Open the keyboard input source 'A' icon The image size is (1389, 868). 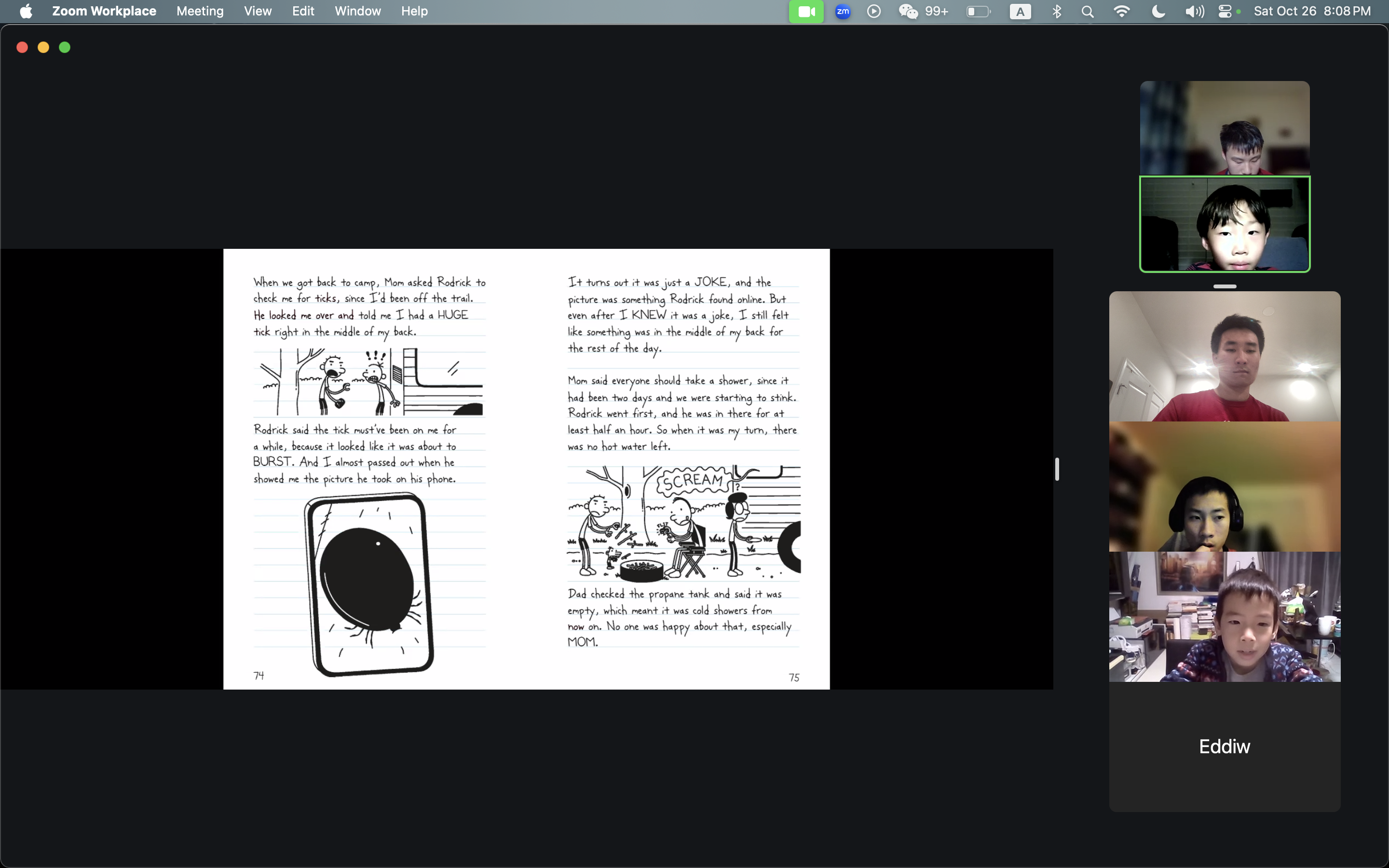click(x=1020, y=12)
